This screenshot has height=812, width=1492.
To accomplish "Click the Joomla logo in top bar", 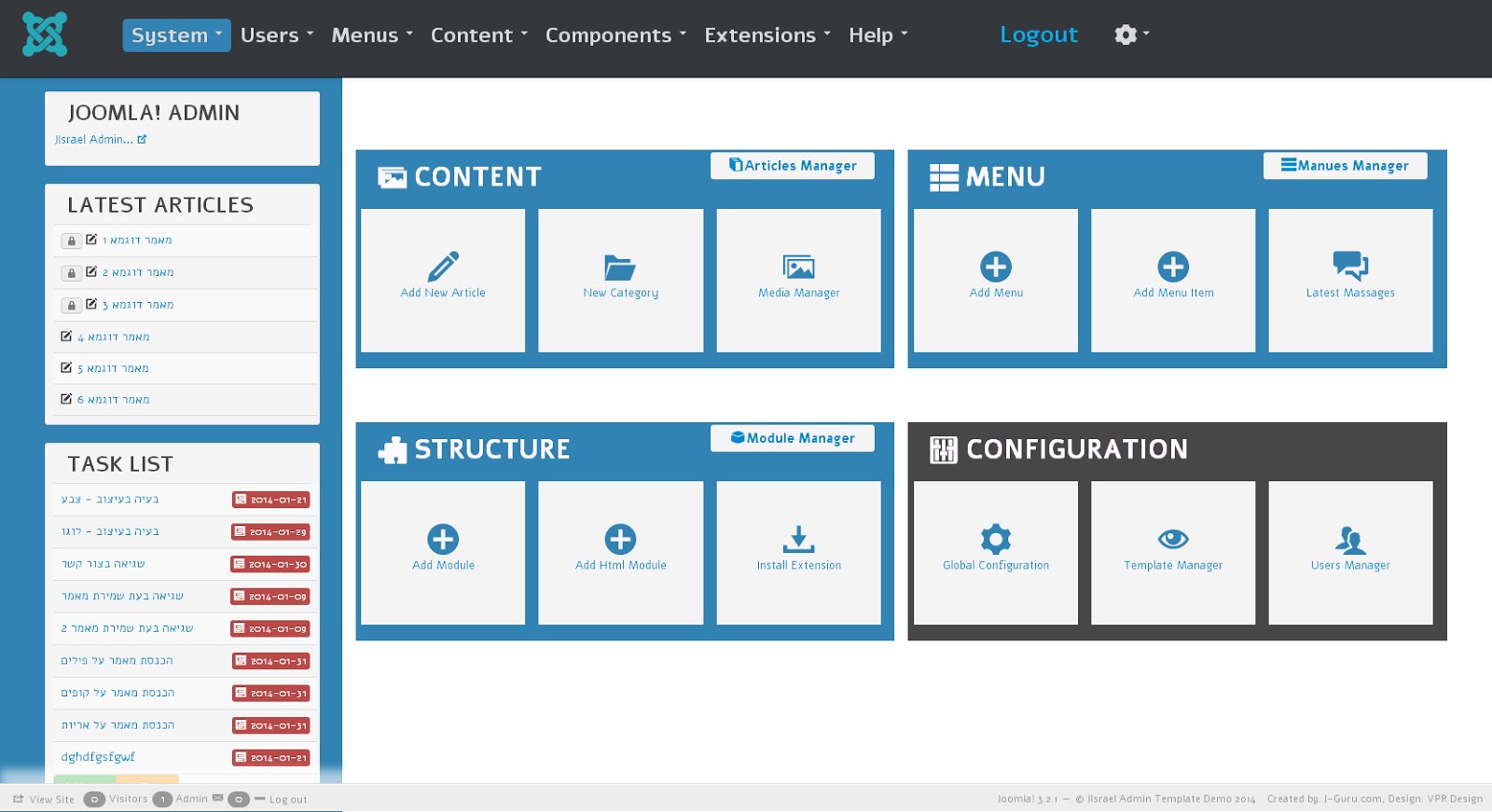I will (x=45, y=34).
